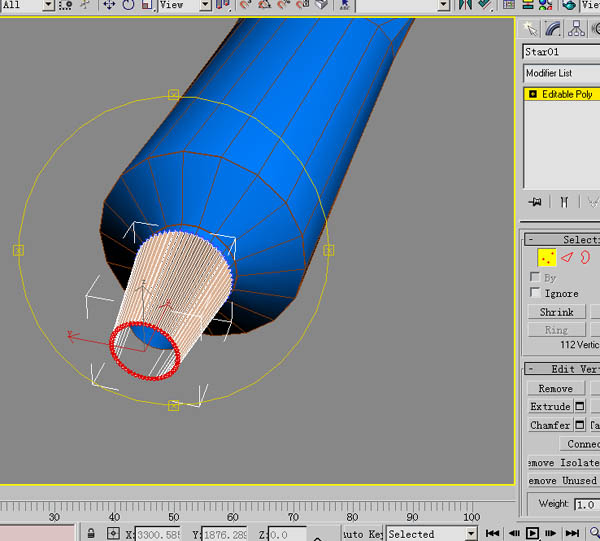
Task: Click the Remove vertices button
Action: click(555, 388)
